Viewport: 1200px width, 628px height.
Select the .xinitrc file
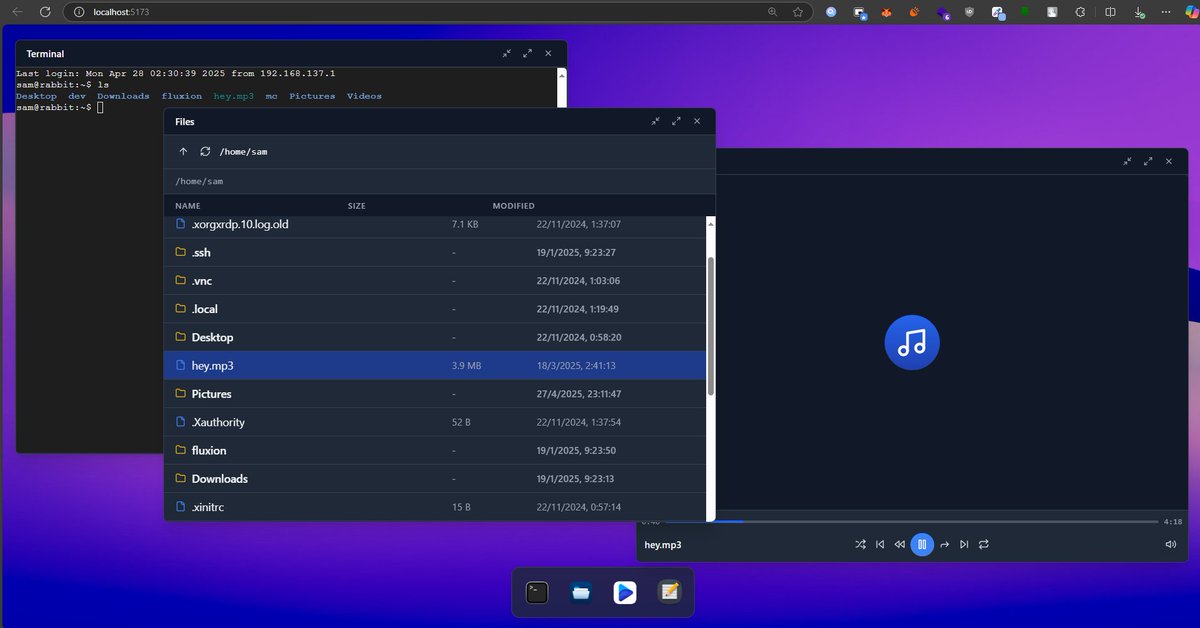tap(435, 507)
